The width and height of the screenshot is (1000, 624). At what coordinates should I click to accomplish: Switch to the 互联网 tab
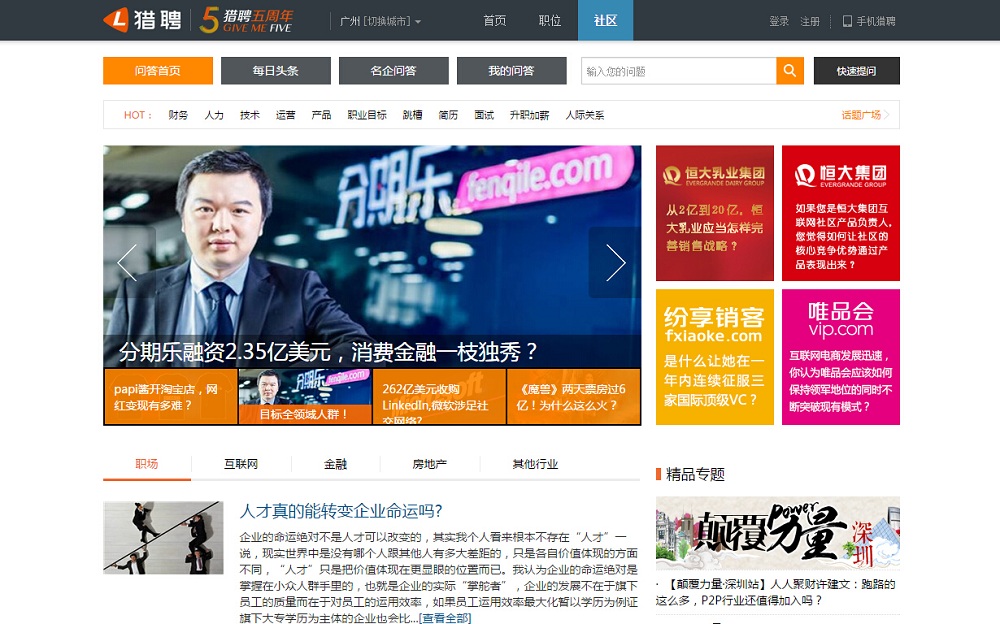(x=241, y=464)
